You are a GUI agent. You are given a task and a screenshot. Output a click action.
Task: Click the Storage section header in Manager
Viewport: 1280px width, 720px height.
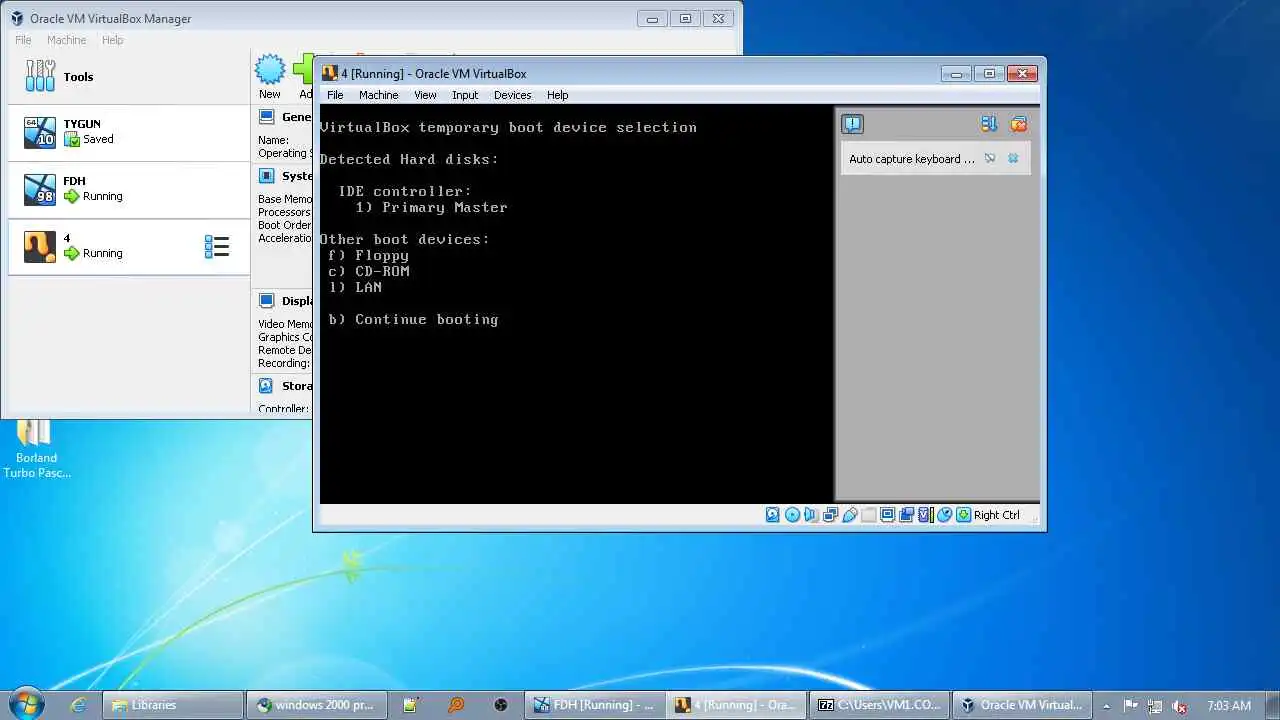pyautogui.click(x=285, y=386)
